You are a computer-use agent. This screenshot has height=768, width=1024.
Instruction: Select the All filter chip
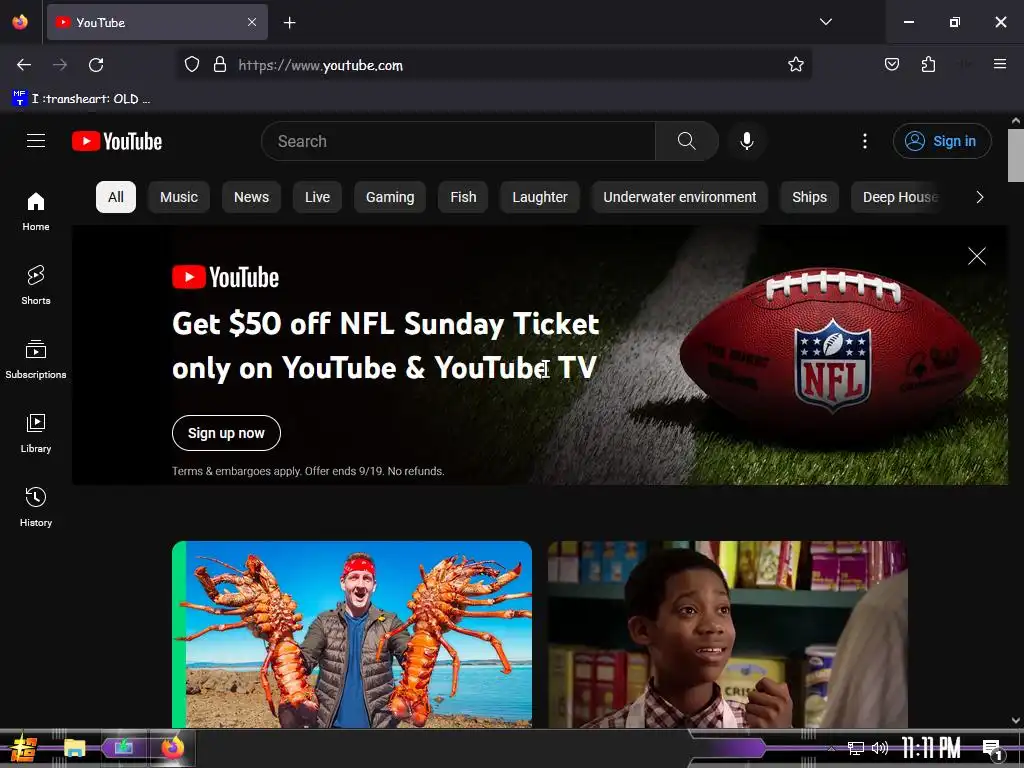116,197
